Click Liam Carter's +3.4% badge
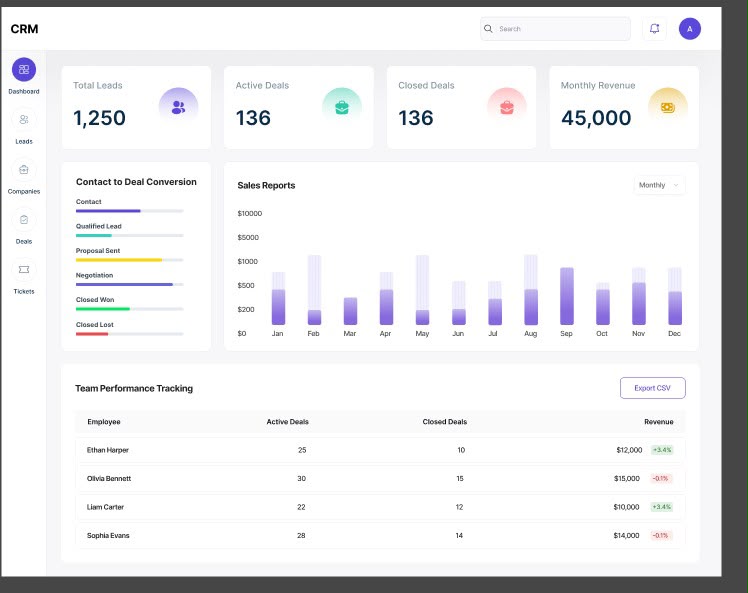The width and height of the screenshot is (748, 593). 662,507
